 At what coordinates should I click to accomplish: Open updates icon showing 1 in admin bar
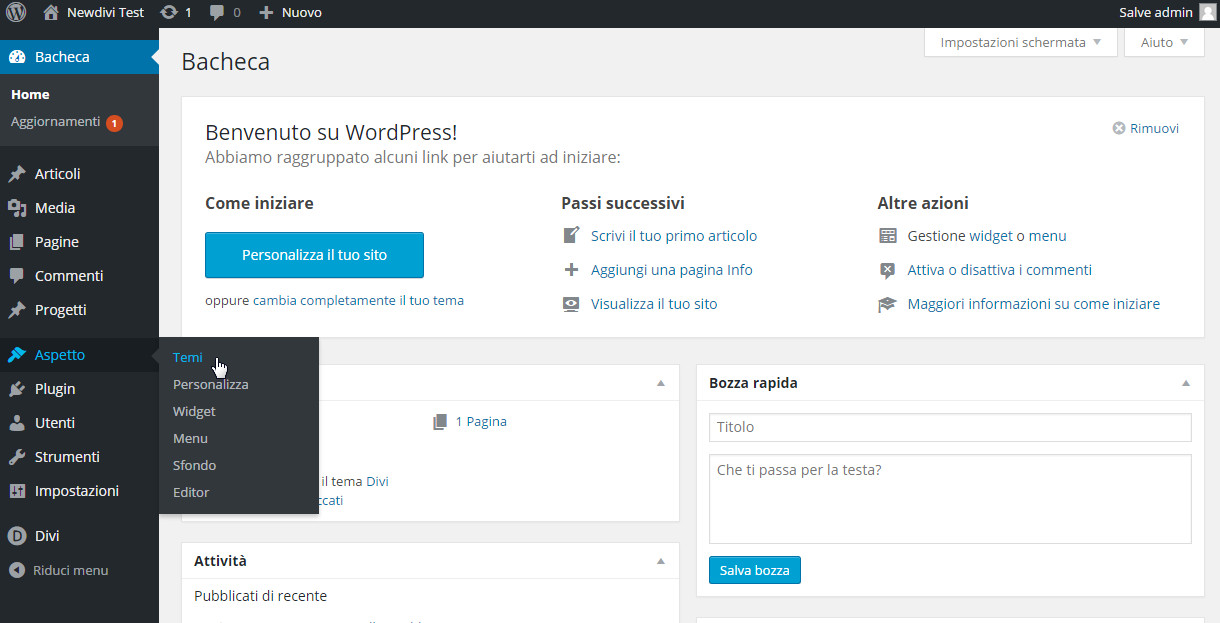(x=169, y=13)
